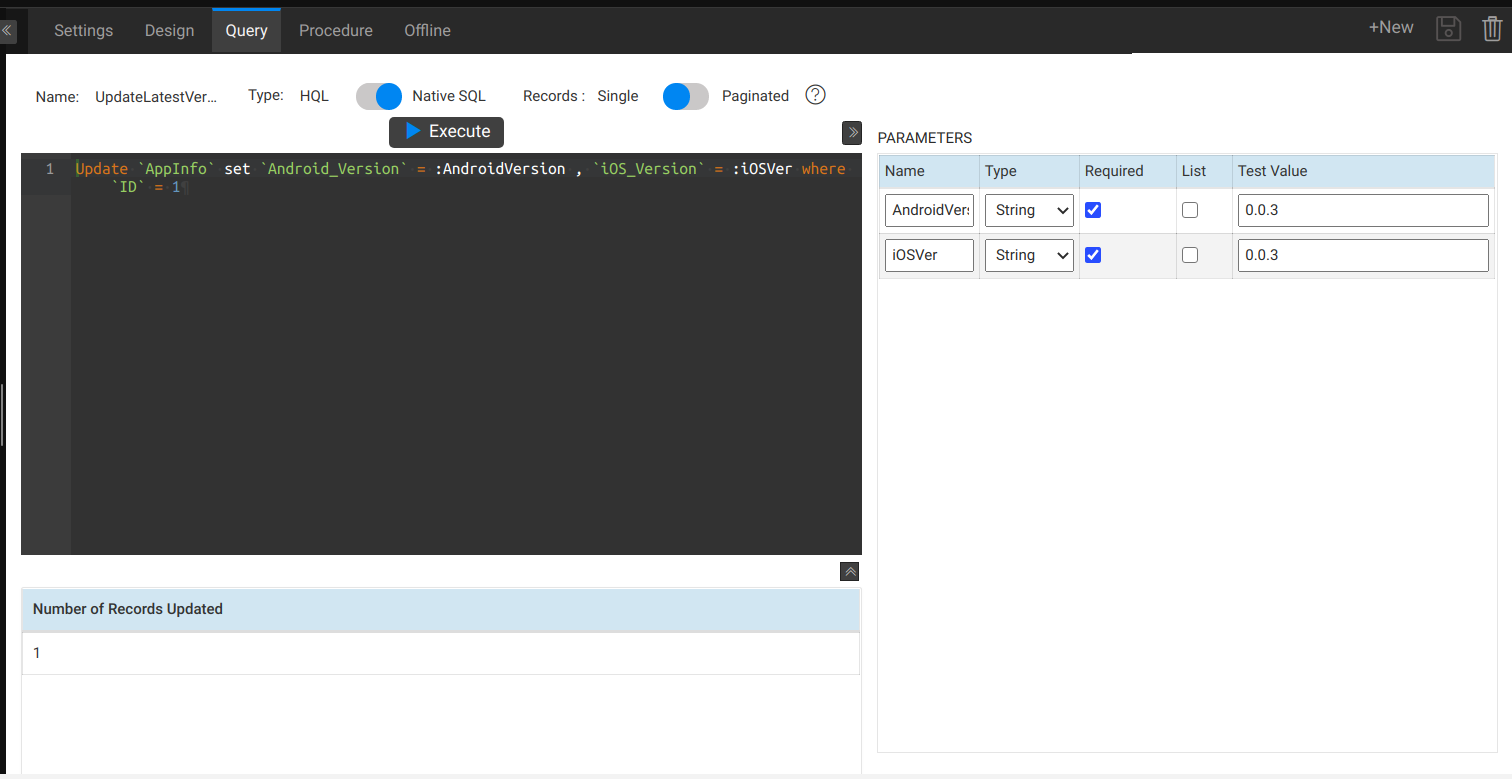Click the query Name field showing UpdateLatestVer
The width and height of the screenshot is (1512, 779).
pyautogui.click(x=155, y=96)
